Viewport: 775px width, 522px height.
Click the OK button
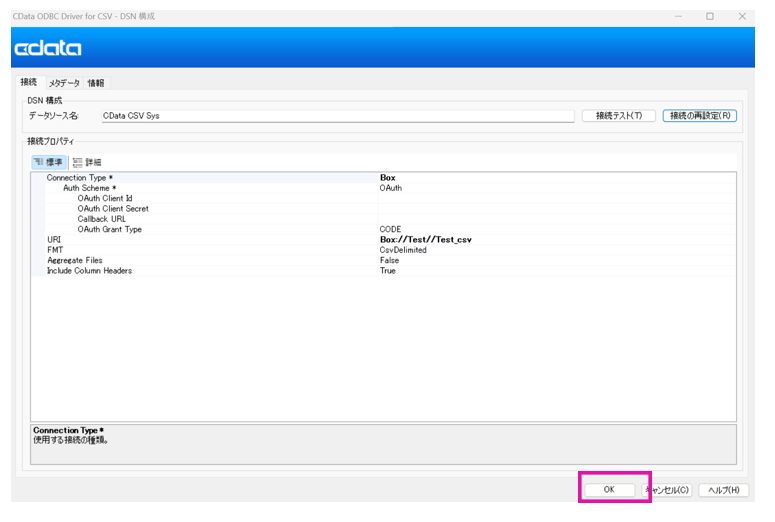(609, 489)
